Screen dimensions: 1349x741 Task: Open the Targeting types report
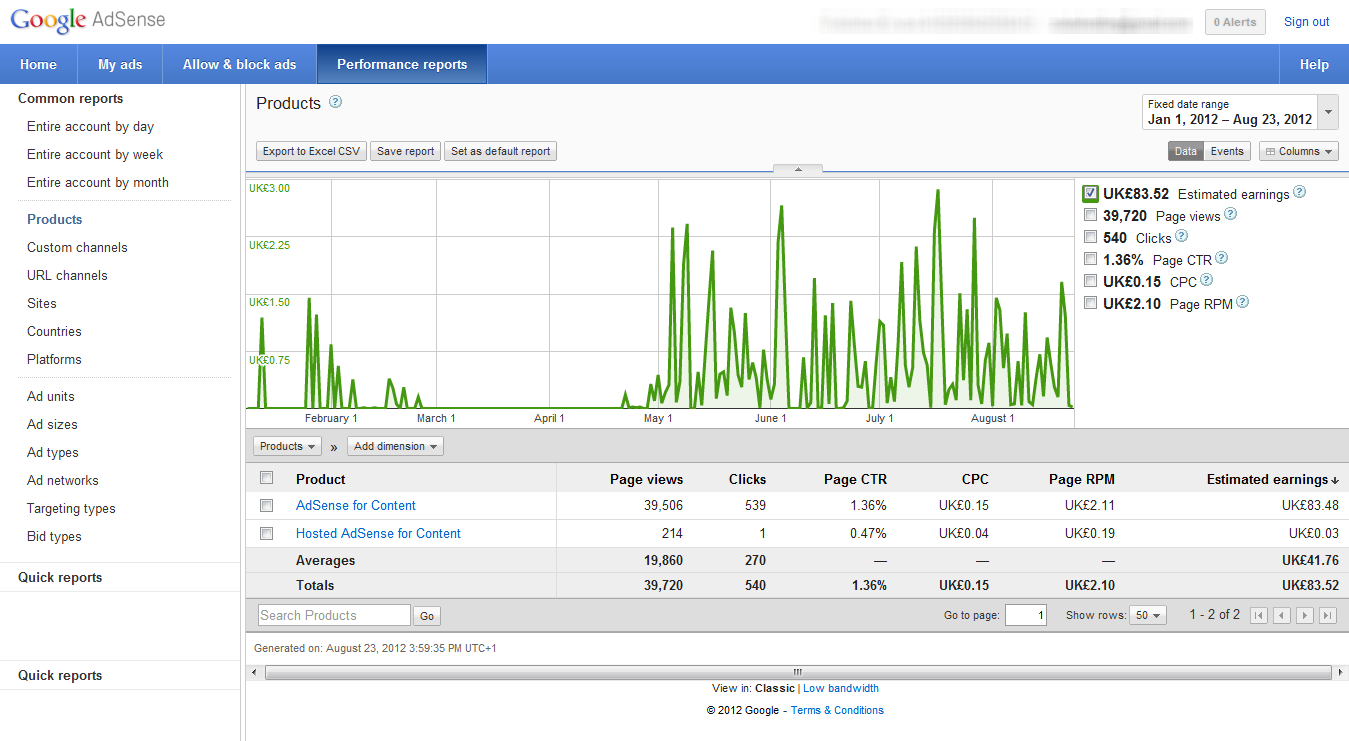(71, 509)
